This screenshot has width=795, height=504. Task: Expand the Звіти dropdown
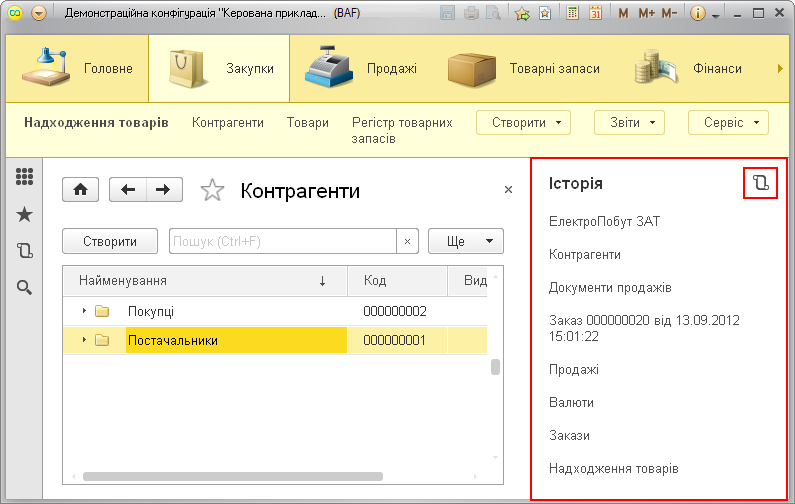click(629, 123)
